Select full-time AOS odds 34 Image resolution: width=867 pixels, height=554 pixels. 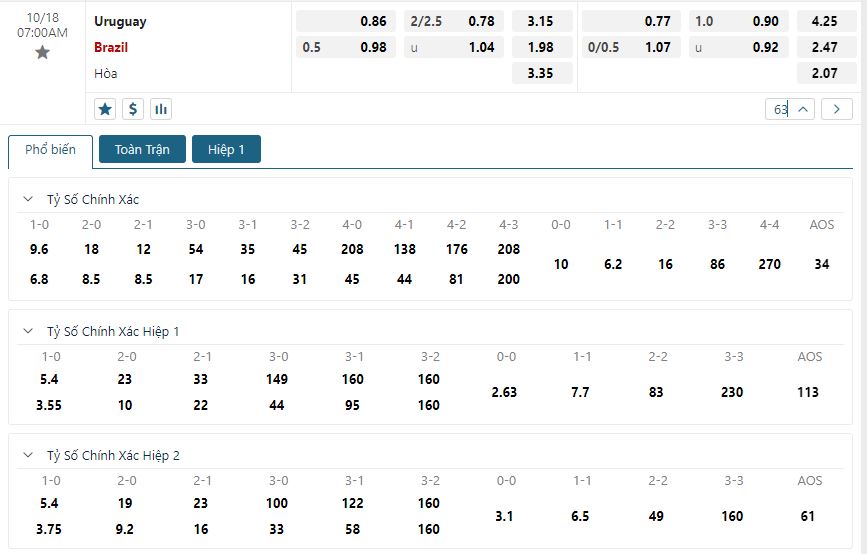pyautogui.click(x=822, y=264)
